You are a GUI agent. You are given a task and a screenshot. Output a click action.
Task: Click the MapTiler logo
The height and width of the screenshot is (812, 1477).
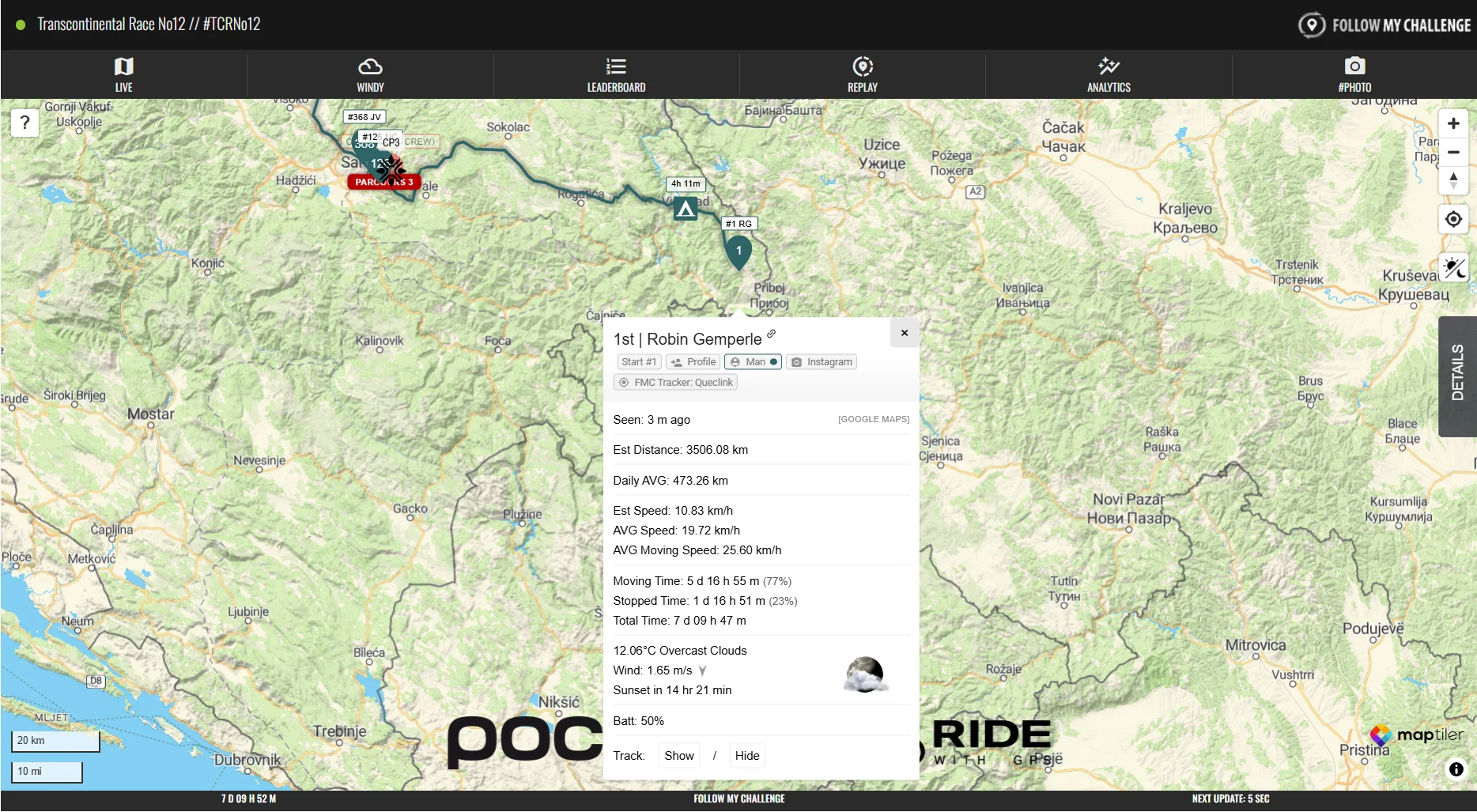click(x=1417, y=735)
